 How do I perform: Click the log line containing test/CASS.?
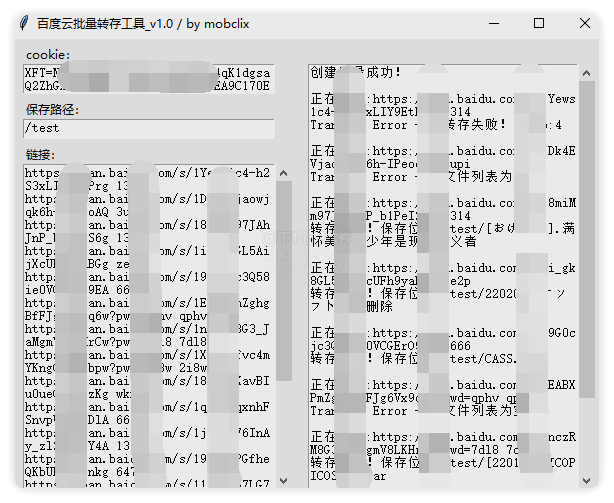click(x=414, y=359)
